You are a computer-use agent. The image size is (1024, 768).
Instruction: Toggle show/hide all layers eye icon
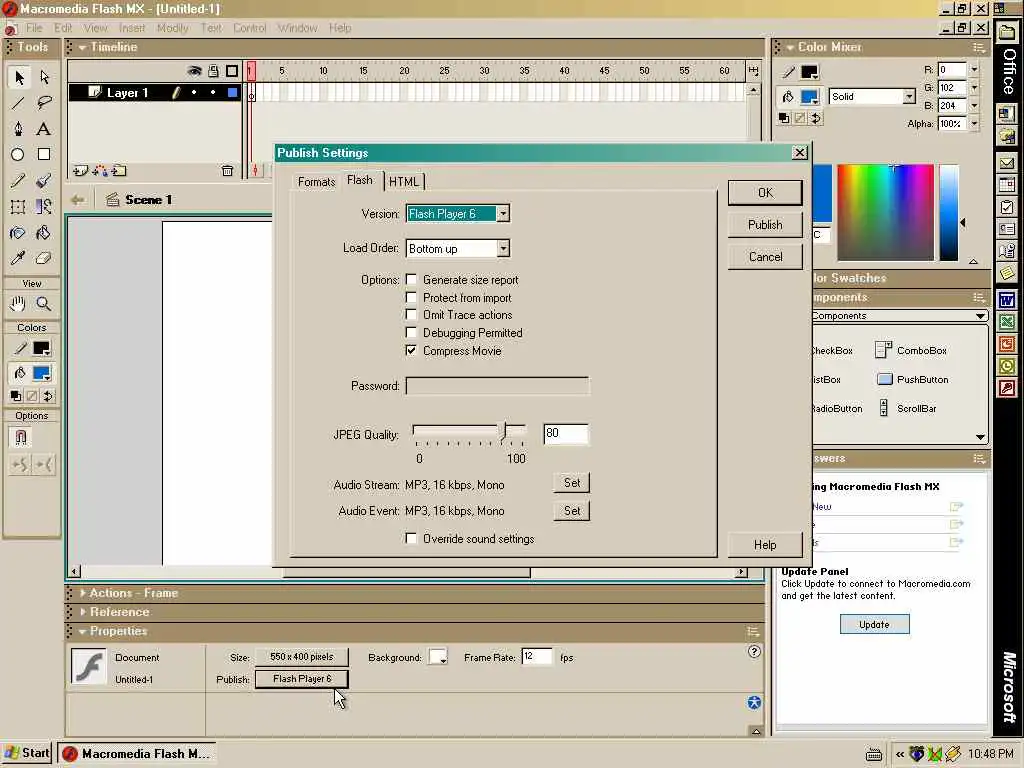[x=194, y=71]
